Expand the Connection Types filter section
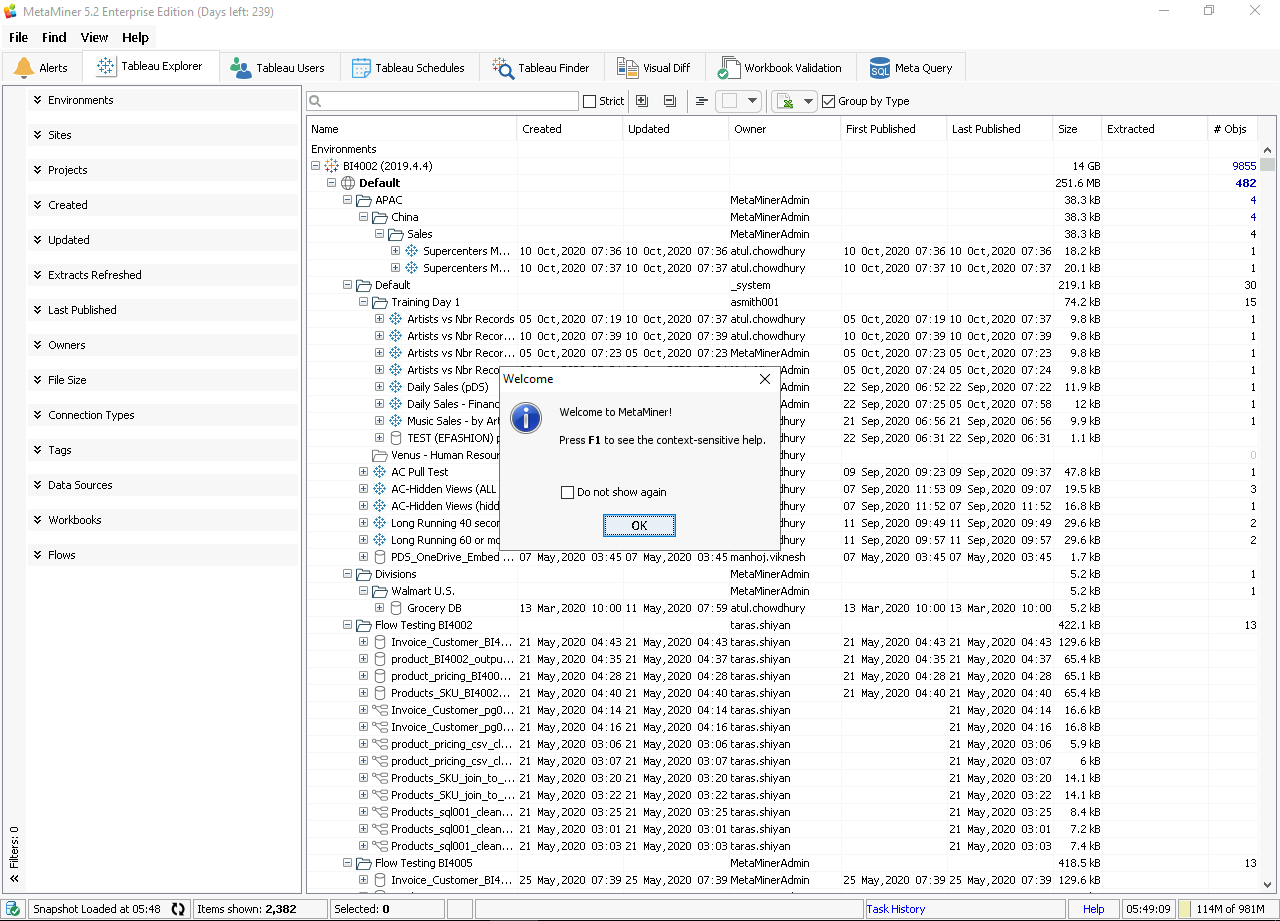 pyautogui.click(x=163, y=415)
